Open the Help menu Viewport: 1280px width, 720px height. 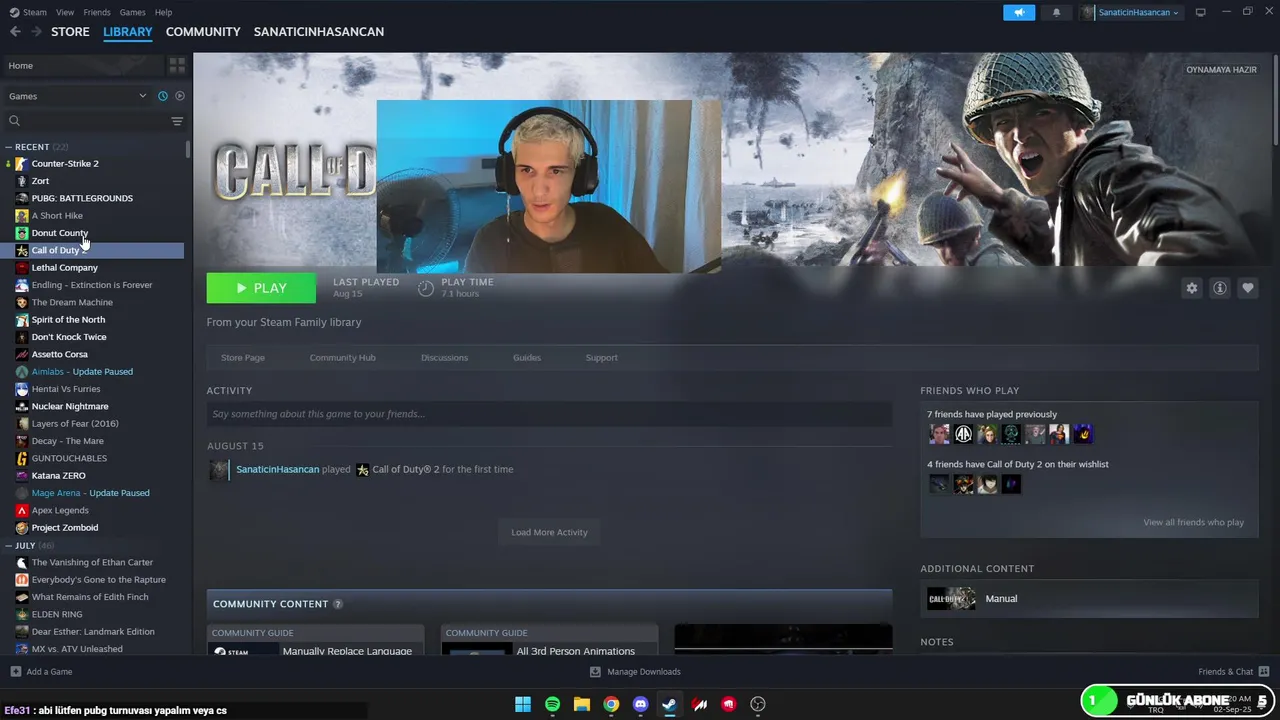163,12
